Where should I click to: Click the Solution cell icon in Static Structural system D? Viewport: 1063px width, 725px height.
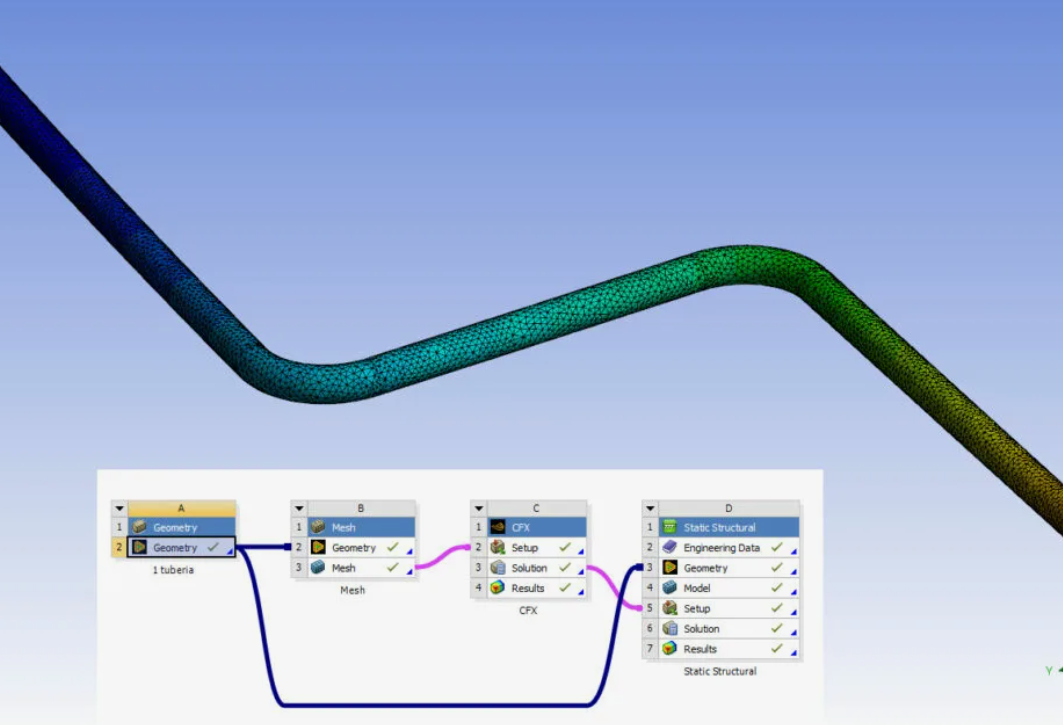670,629
